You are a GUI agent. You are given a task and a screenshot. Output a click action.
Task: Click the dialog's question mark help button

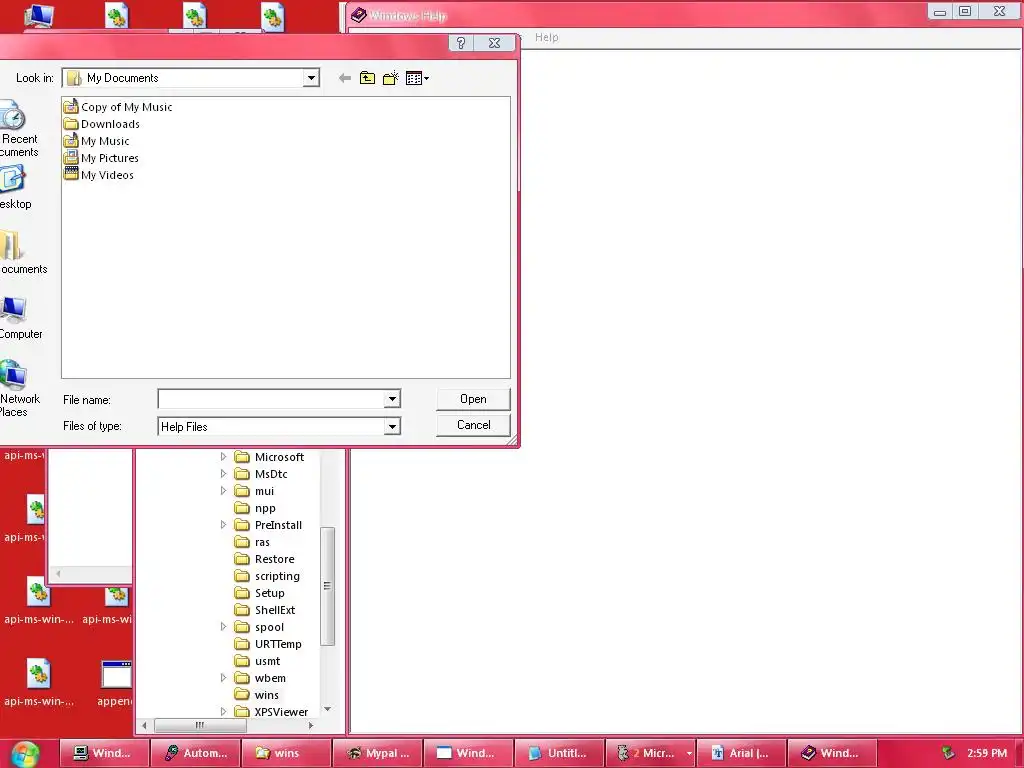461,43
